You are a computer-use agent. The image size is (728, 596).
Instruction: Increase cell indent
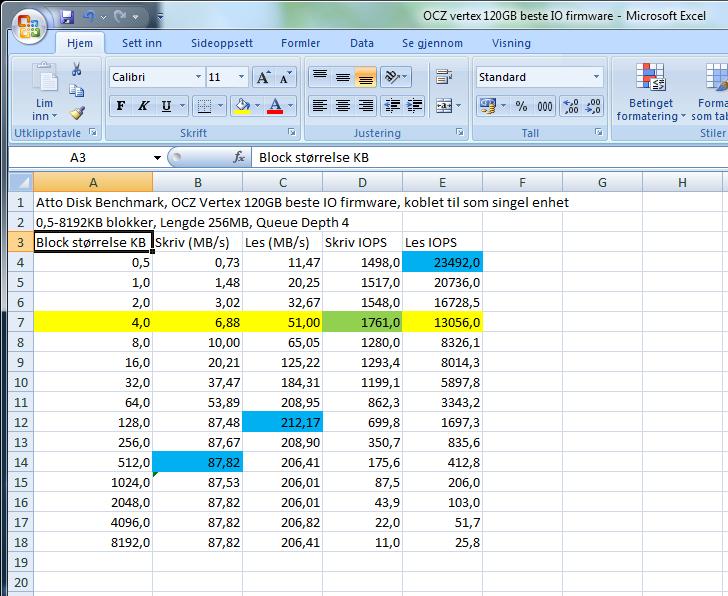click(x=414, y=106)
